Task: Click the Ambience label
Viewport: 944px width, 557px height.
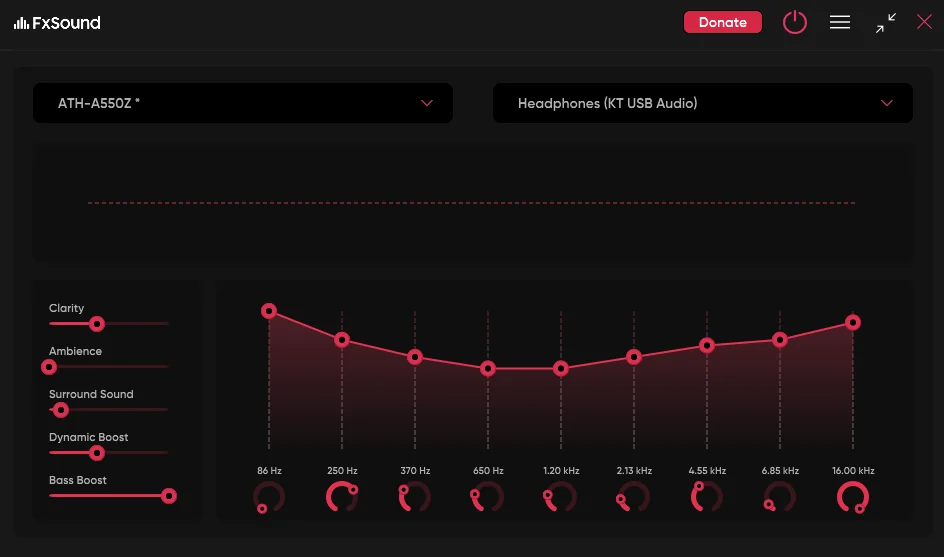Action: 75,351
